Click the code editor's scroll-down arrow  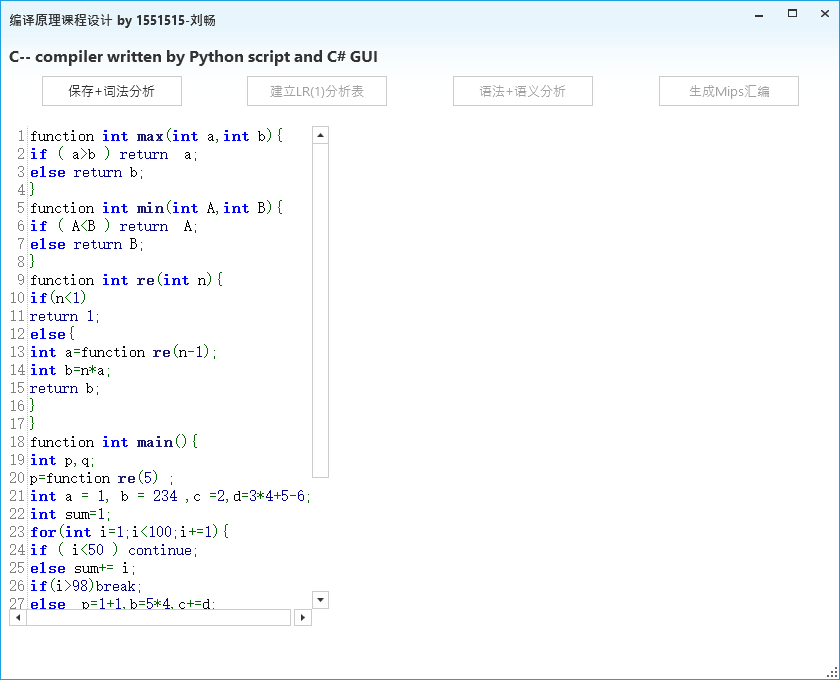pos(320,600)
